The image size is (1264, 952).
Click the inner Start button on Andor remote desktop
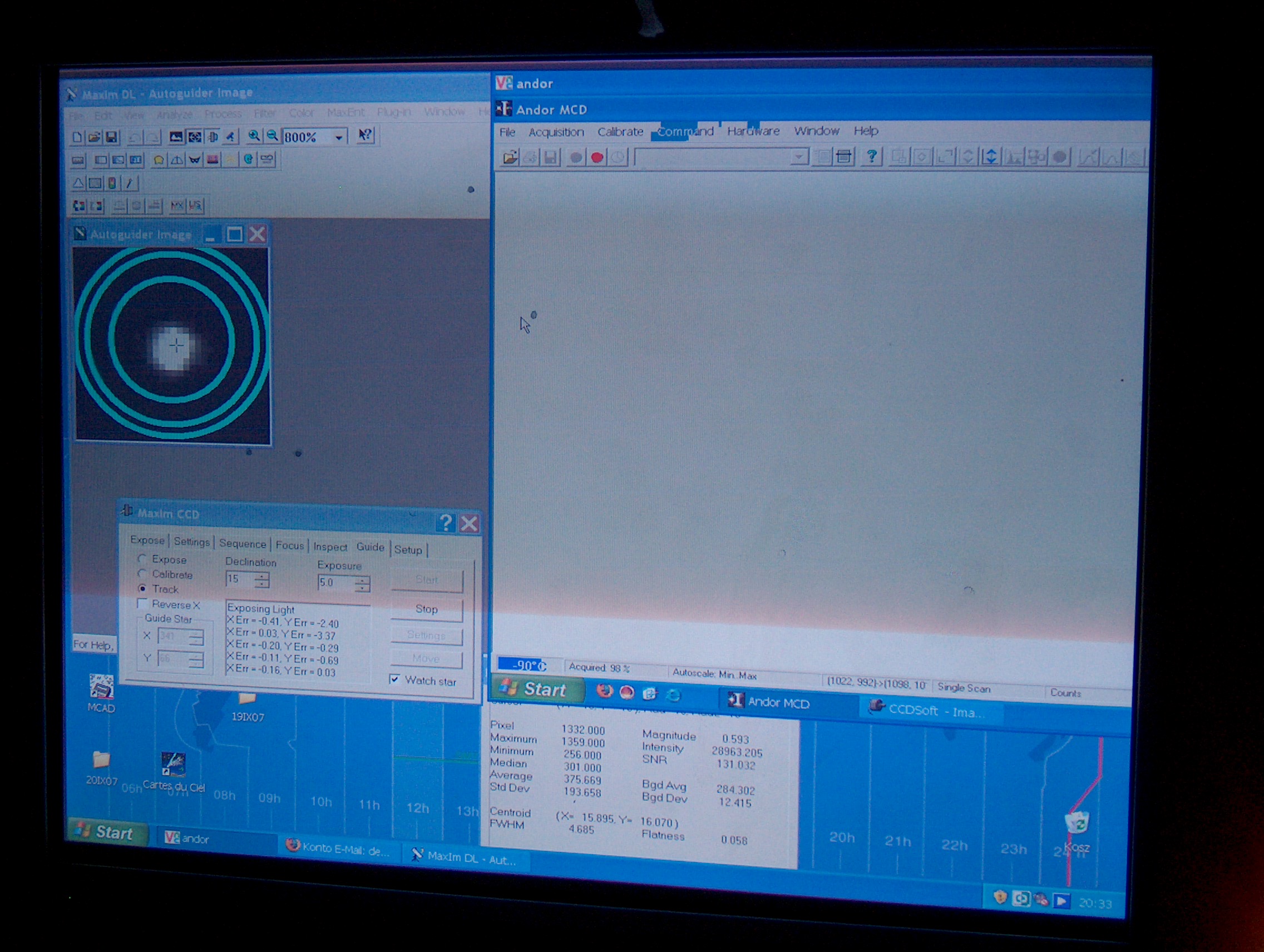[539, 690]
